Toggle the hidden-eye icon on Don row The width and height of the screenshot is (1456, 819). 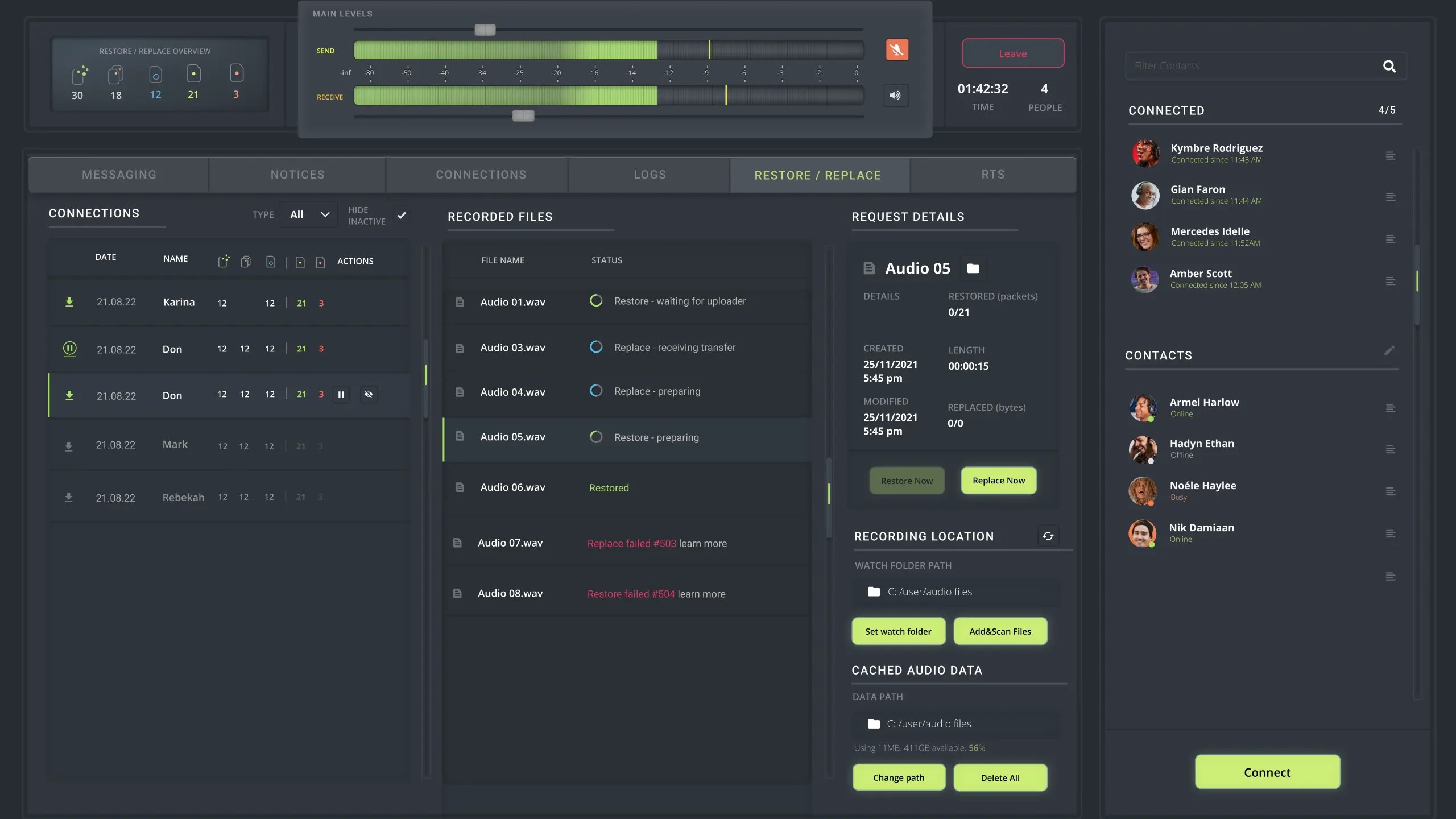369,395
